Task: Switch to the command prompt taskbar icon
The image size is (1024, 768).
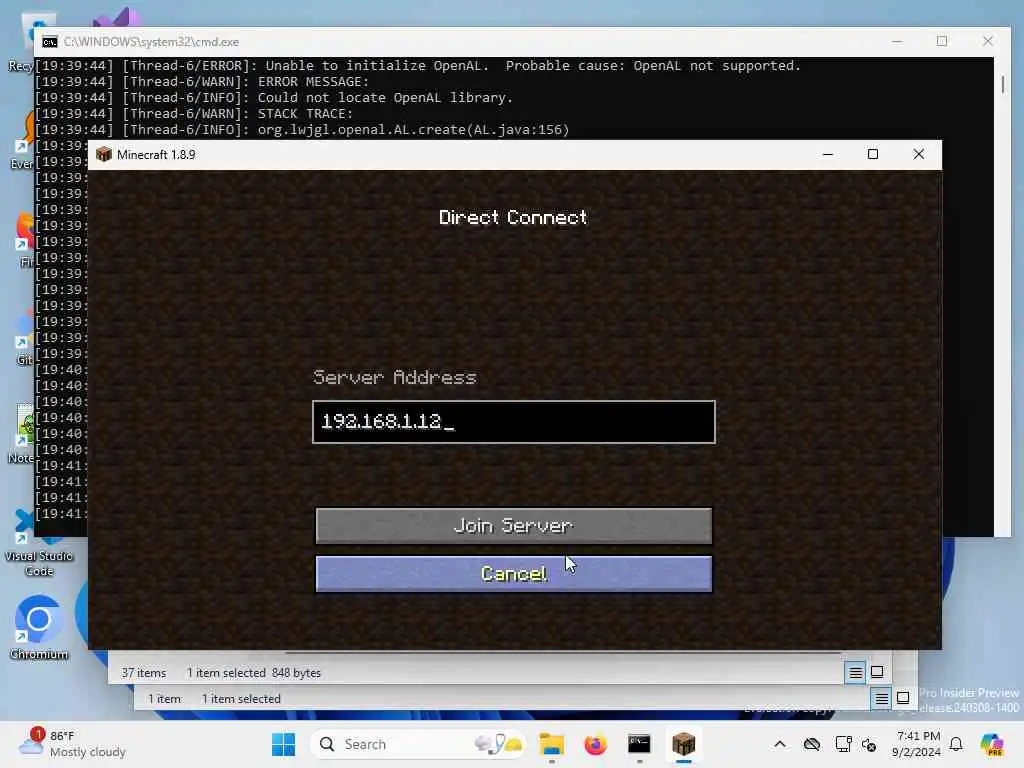Action: tap(639, 744)
